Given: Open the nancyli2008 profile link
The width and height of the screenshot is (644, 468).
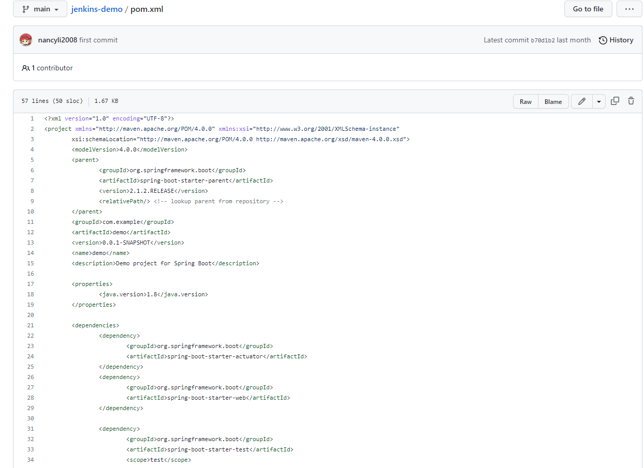Looking at the screenshot, I should [x=57, y=40].
